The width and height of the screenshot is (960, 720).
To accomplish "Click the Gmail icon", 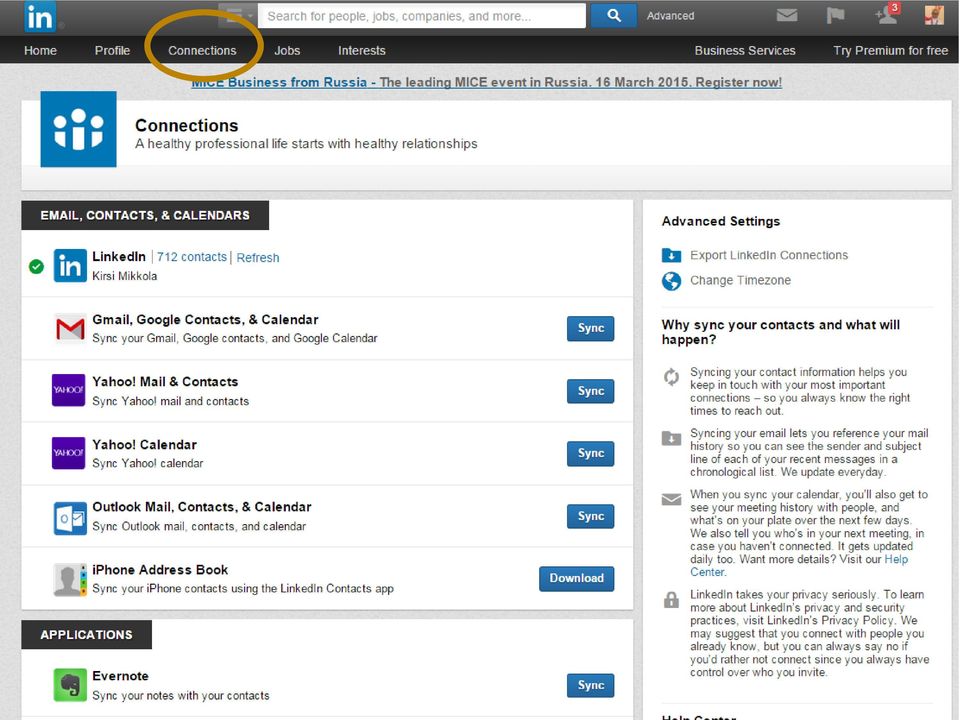I will 70,329.
